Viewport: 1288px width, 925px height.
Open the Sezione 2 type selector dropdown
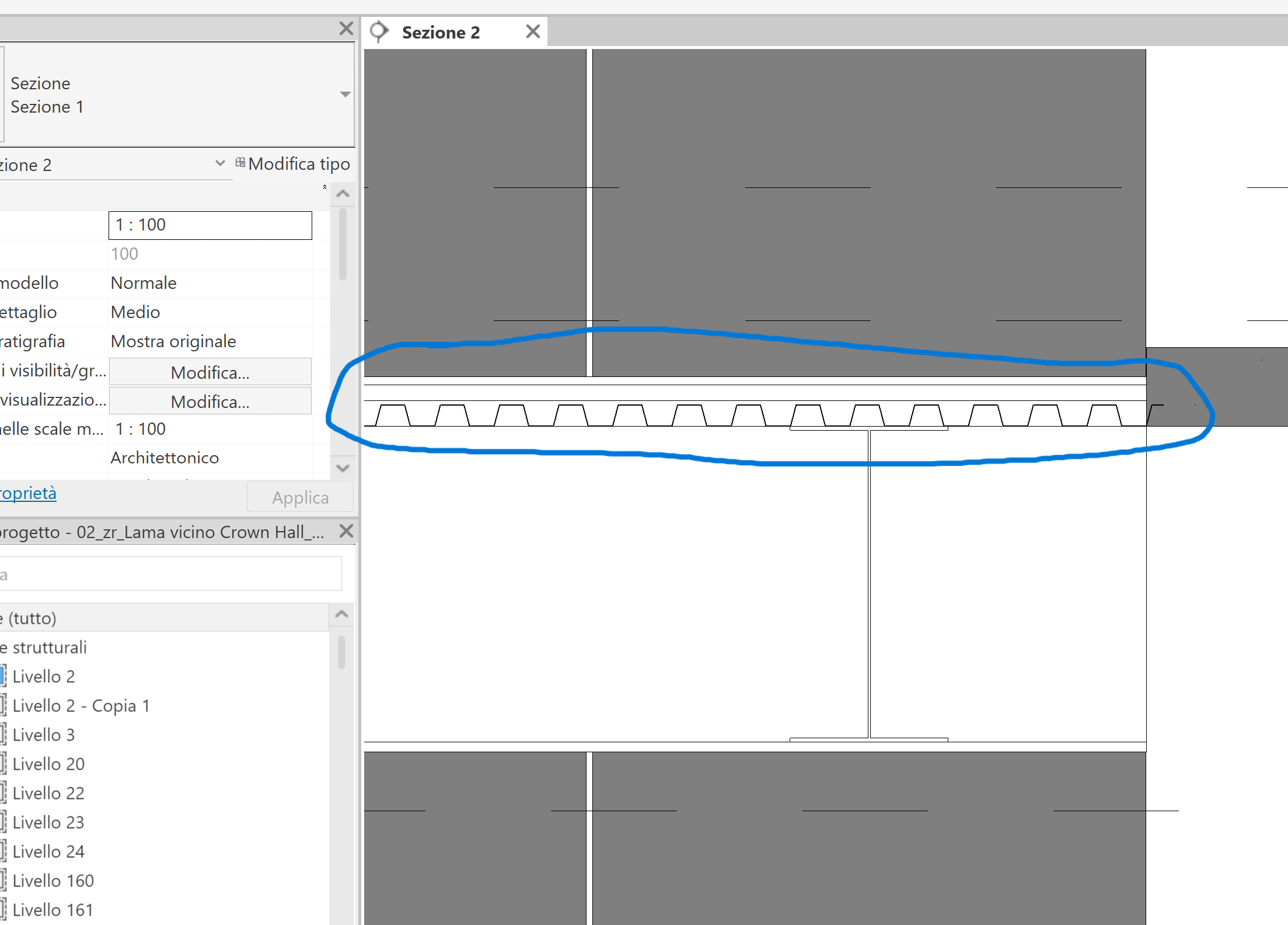point(219,164)
